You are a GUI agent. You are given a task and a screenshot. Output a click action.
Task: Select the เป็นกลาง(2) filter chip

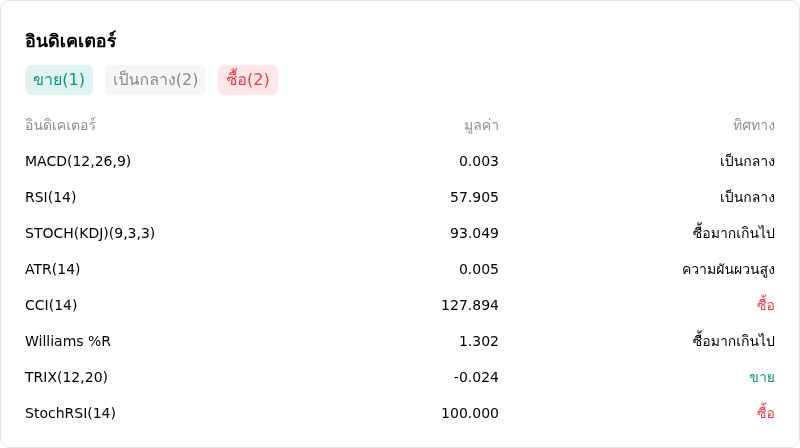pos(155,80)
